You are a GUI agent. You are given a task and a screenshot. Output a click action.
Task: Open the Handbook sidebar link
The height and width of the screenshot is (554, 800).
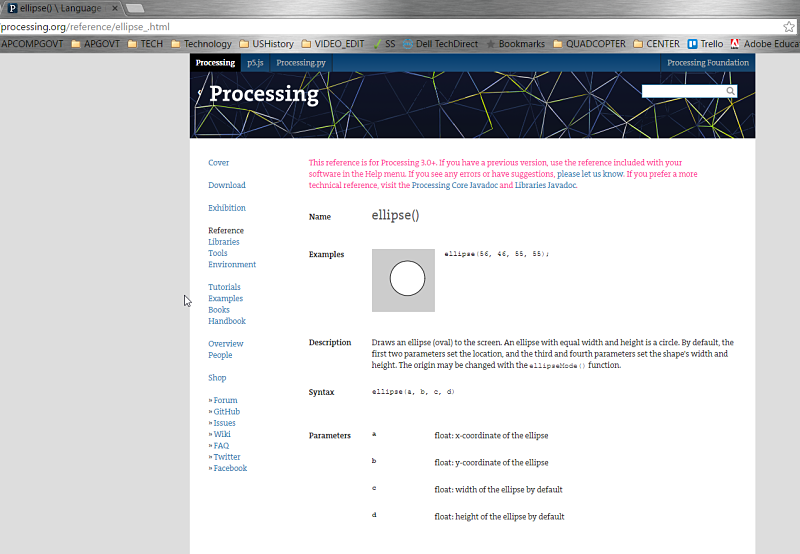tap(227, 321)
